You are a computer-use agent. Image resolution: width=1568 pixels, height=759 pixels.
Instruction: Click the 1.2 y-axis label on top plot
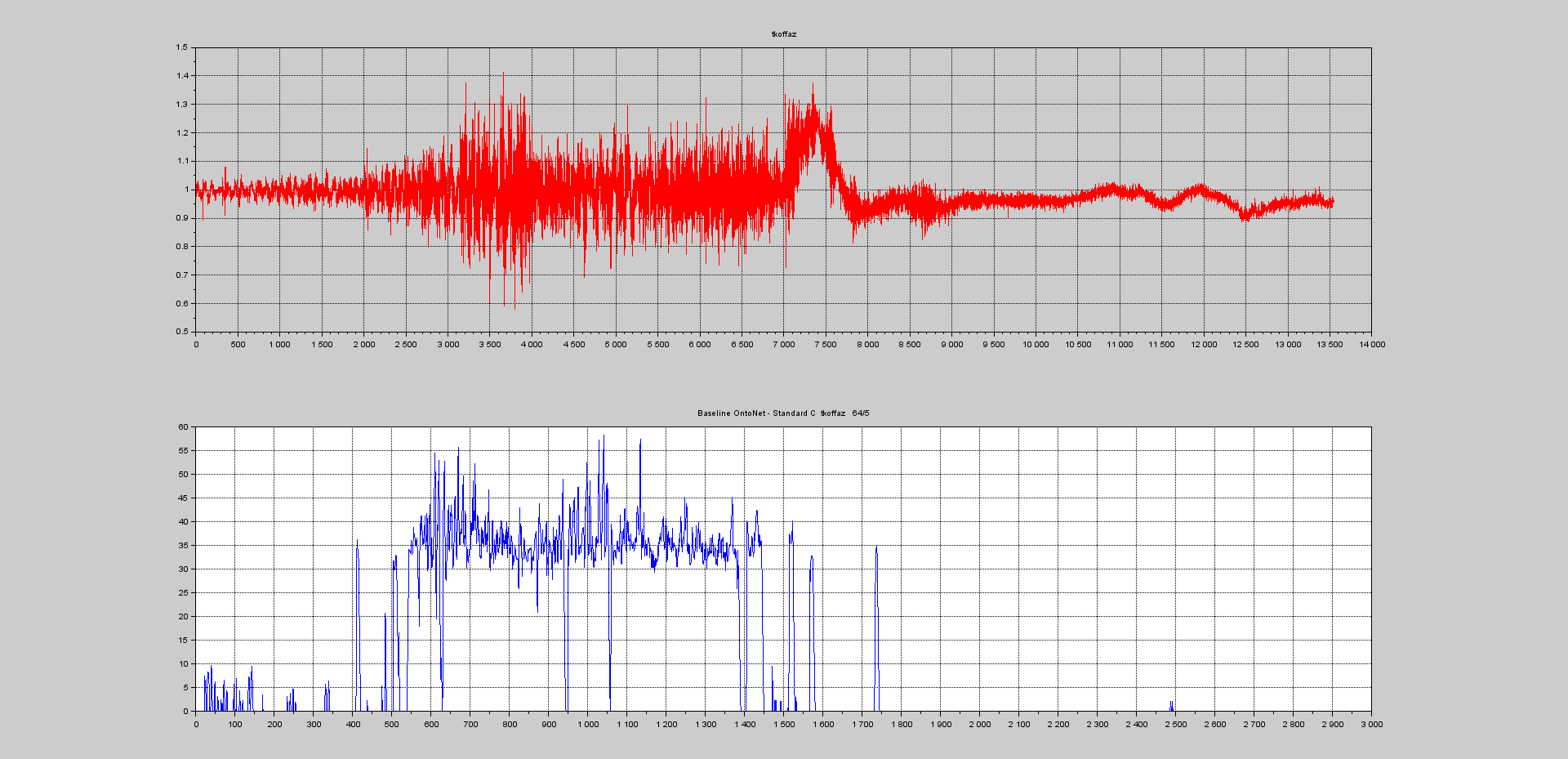tap(181, 132)
